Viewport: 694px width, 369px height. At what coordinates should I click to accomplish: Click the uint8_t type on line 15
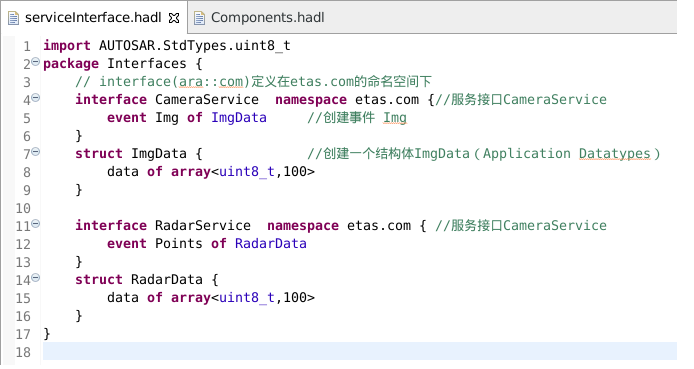247,298
